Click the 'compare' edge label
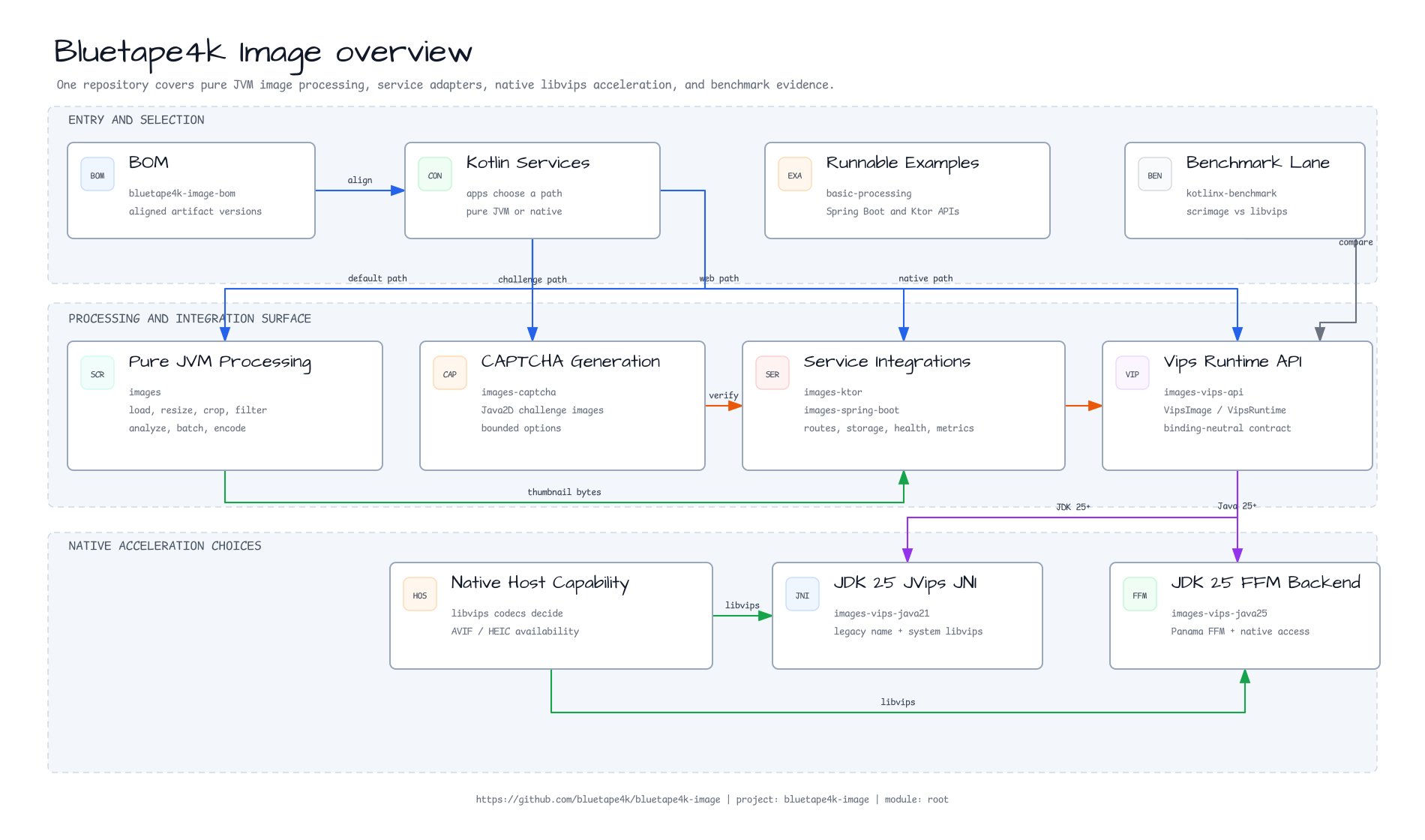 click(x=1356, y=242)
